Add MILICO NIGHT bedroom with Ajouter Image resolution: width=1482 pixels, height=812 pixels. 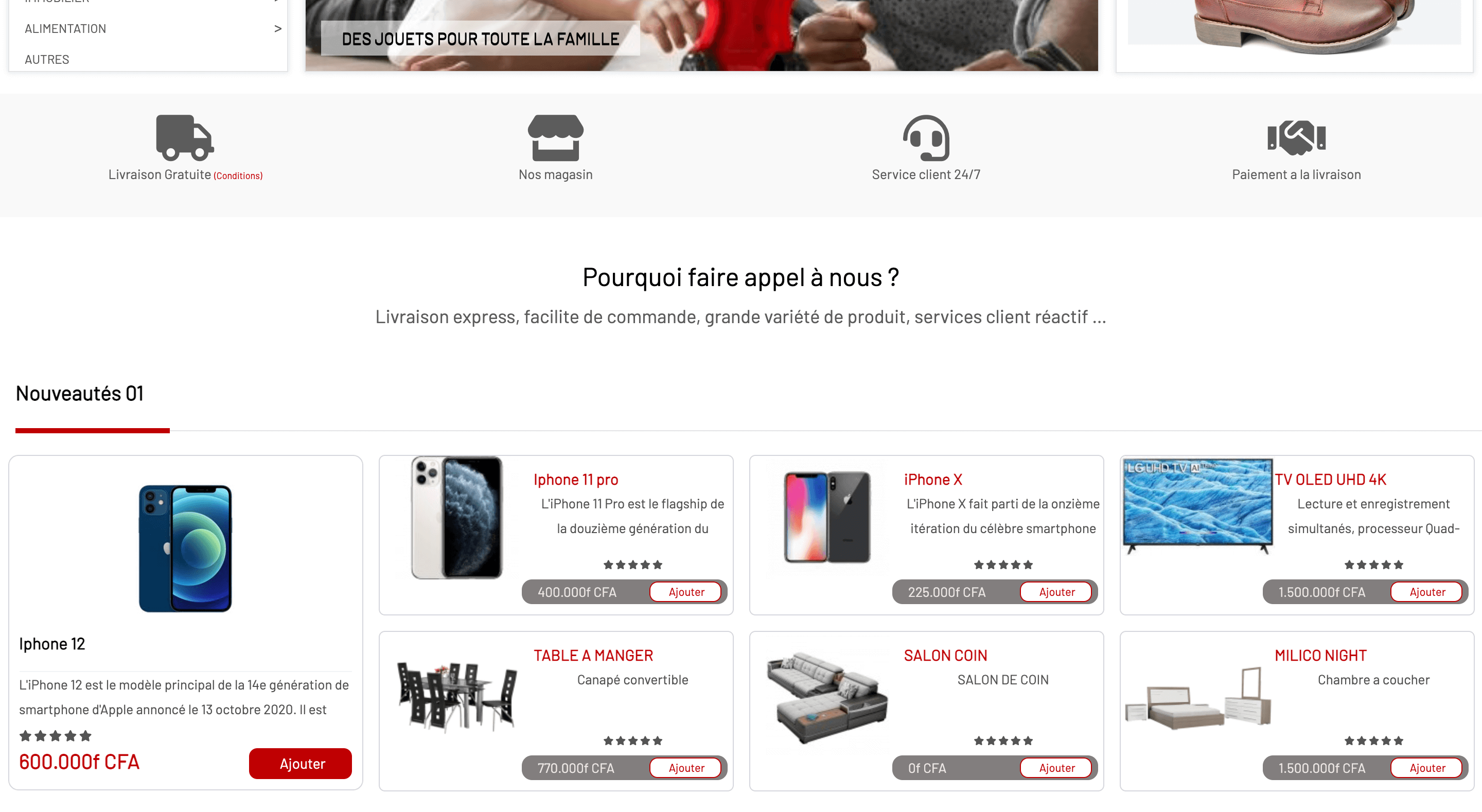pos(1427,768)
